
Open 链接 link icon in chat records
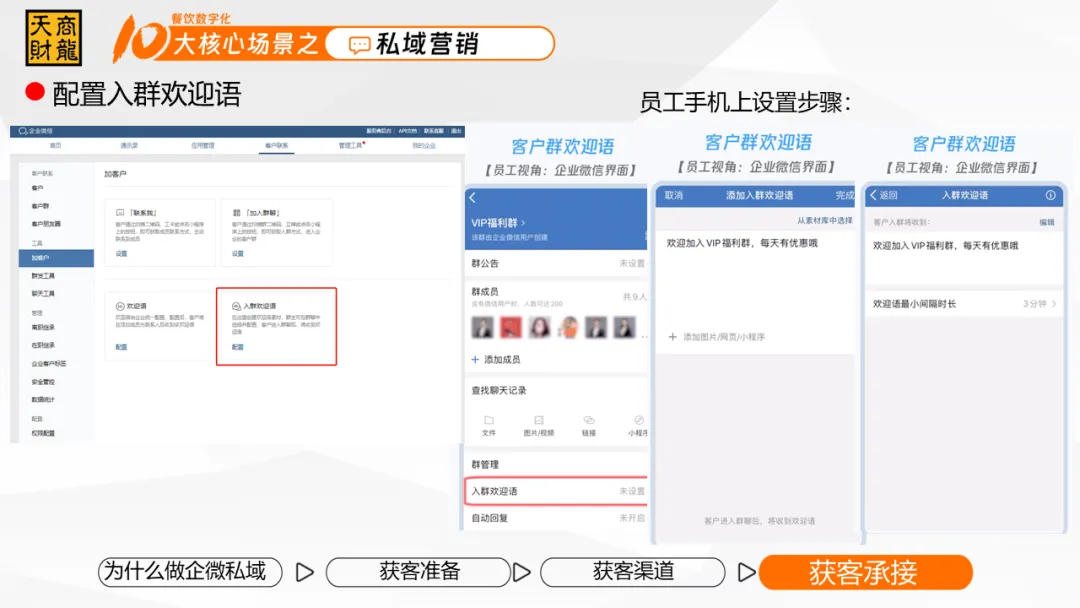point(588,420)
